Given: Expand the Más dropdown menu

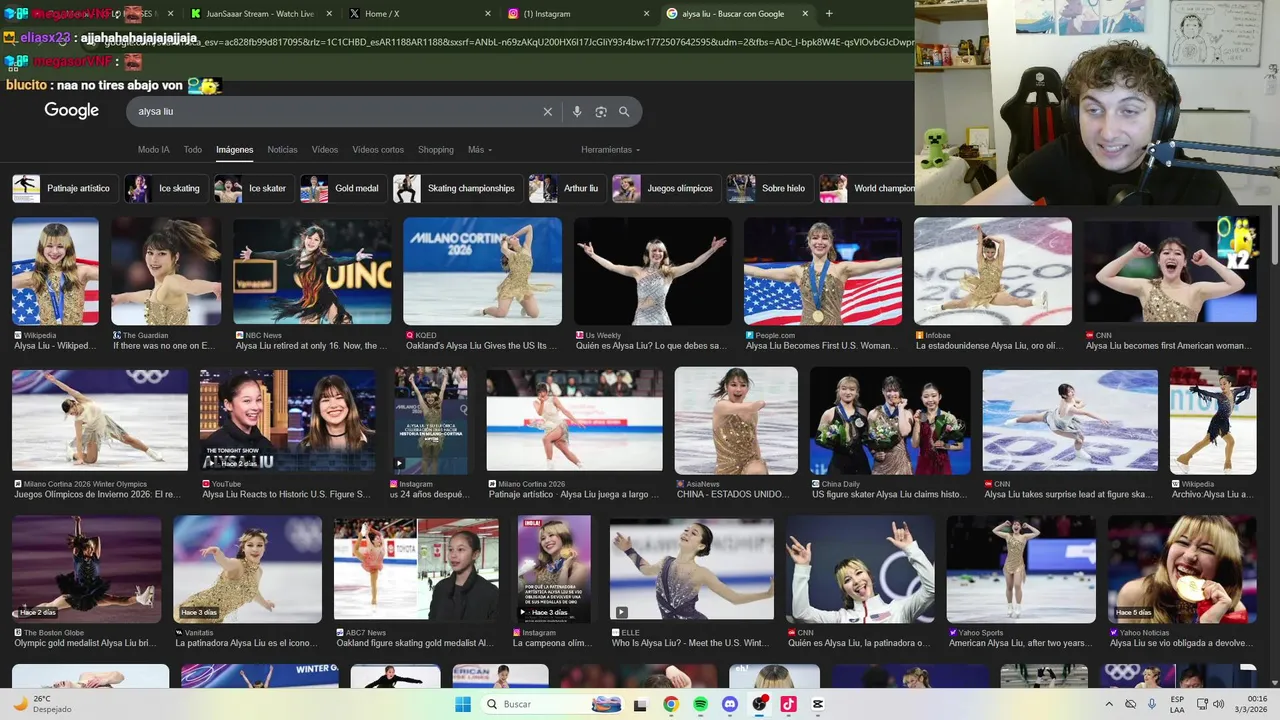Looking at the screenshot, I should (480, 150).
